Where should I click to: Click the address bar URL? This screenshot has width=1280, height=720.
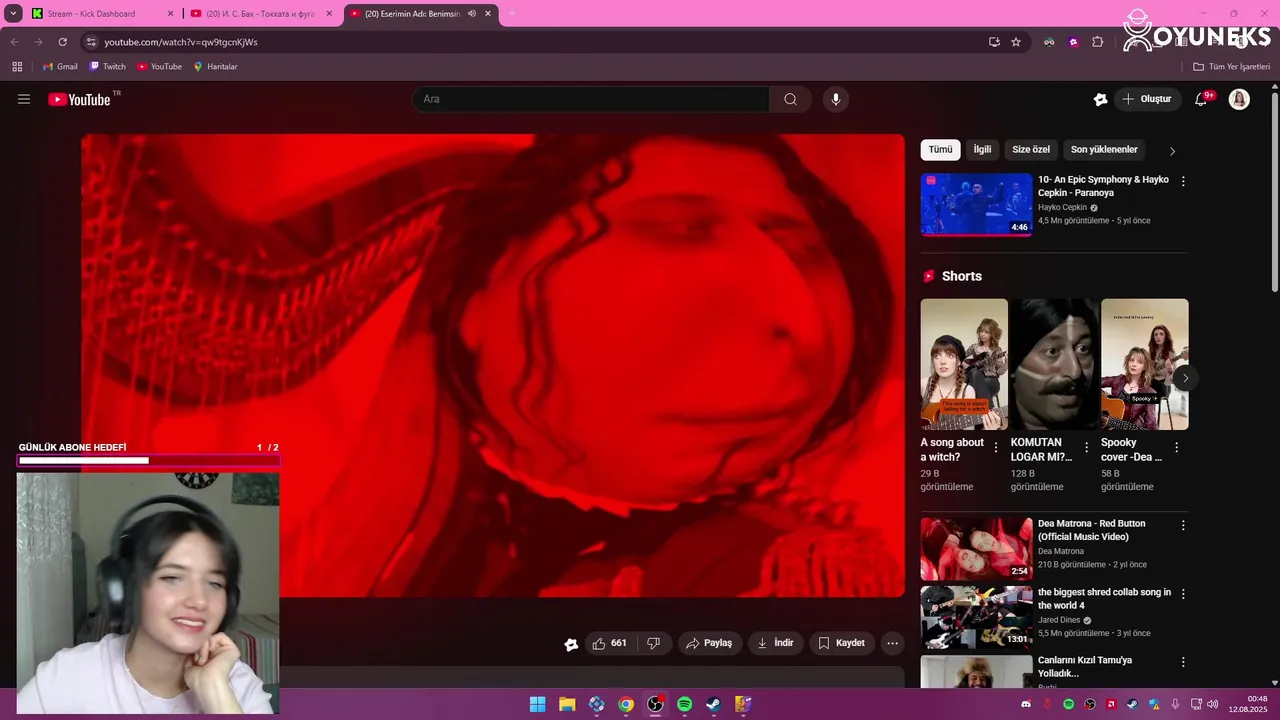(x=181, y=42)
